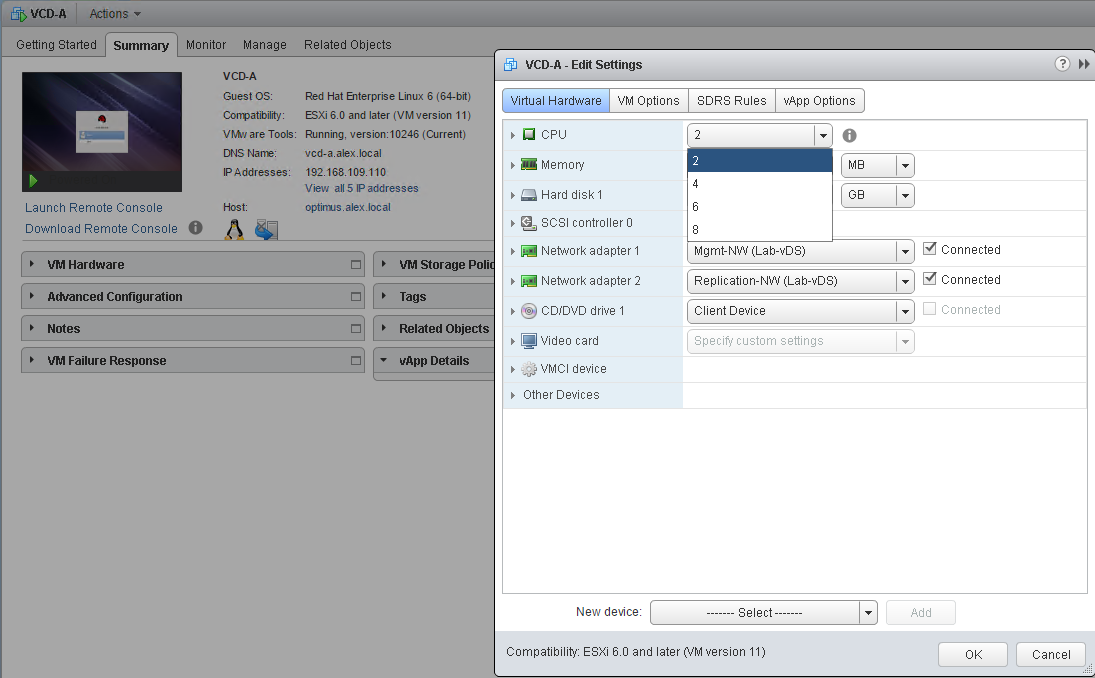Switch to the VM Options tab
The width and height of the screenshot is (1095, 678).
[648, 101]
